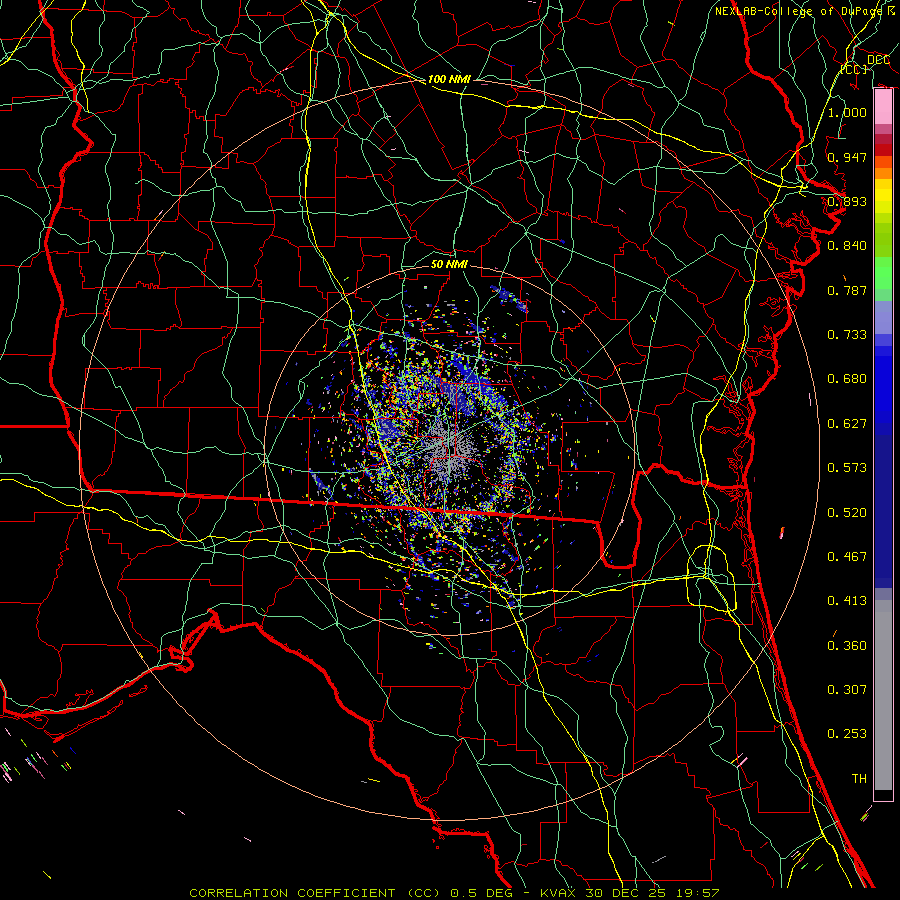Click the 0.787 legend value

(x=847, y=290)
